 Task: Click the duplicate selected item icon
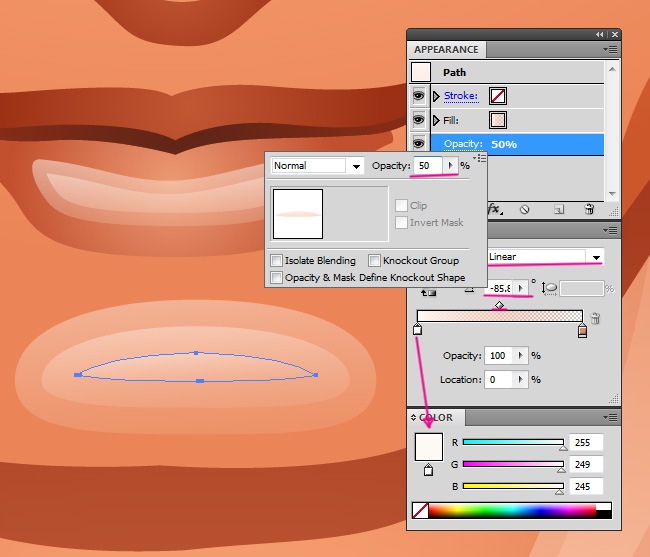coord(559,209)
